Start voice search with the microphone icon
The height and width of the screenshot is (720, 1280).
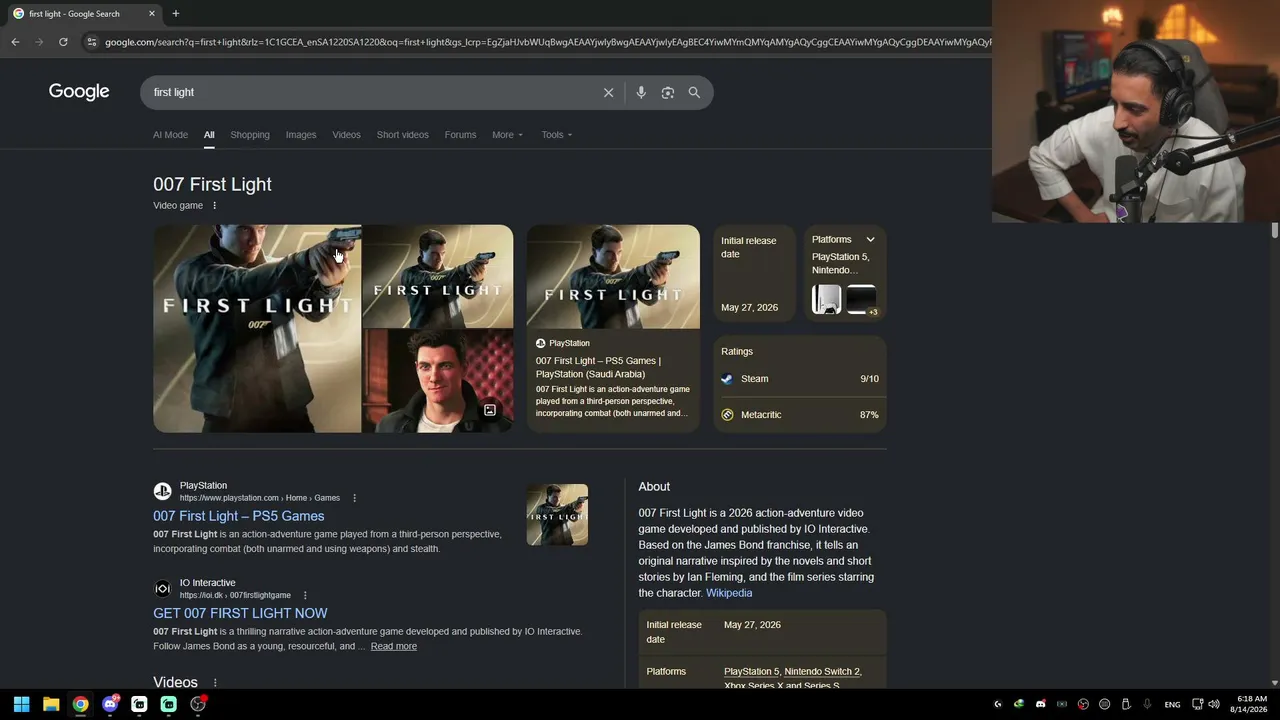tap(641, 92)
